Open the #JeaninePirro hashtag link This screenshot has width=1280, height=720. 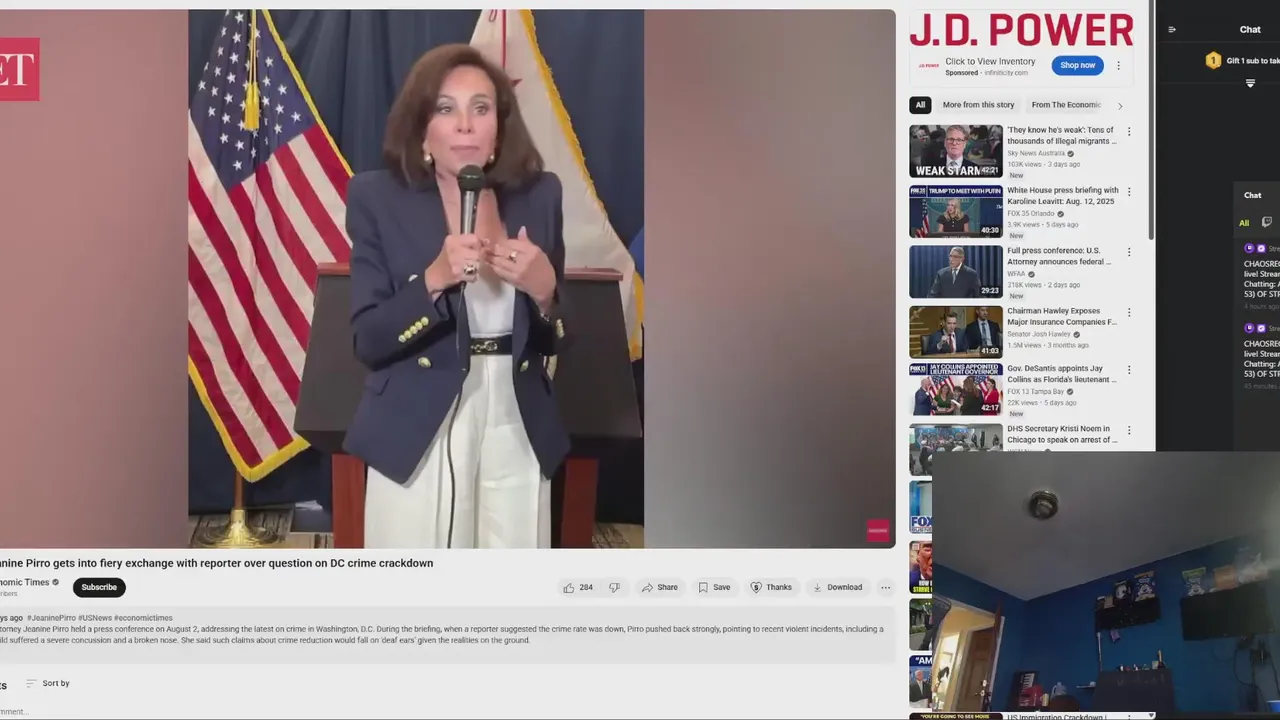pos(51,618)
